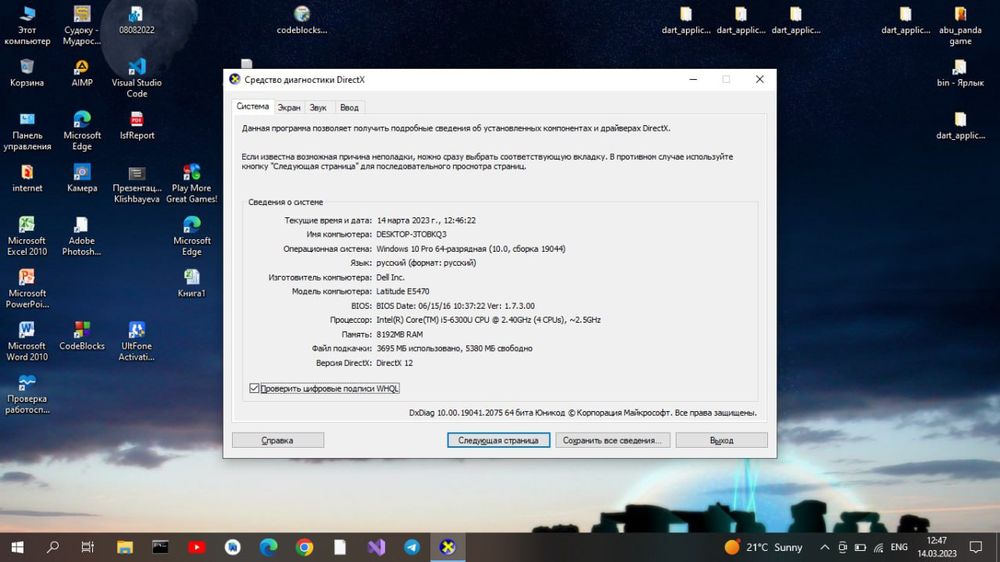
Task: Open the Этот компьютер desktop icon
Action: tap(27, 26)
